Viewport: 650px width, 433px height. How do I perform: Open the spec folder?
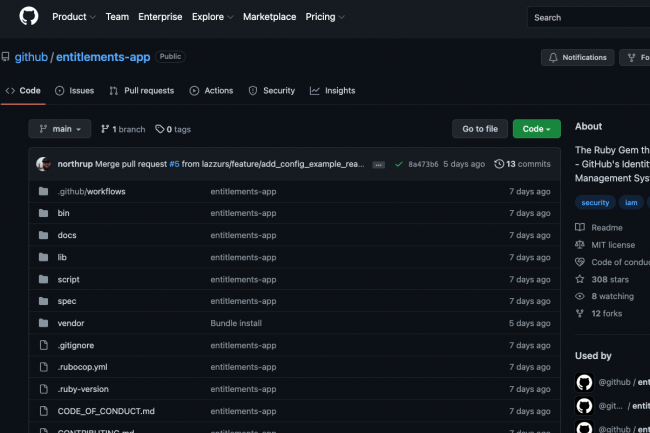(67, 301)
